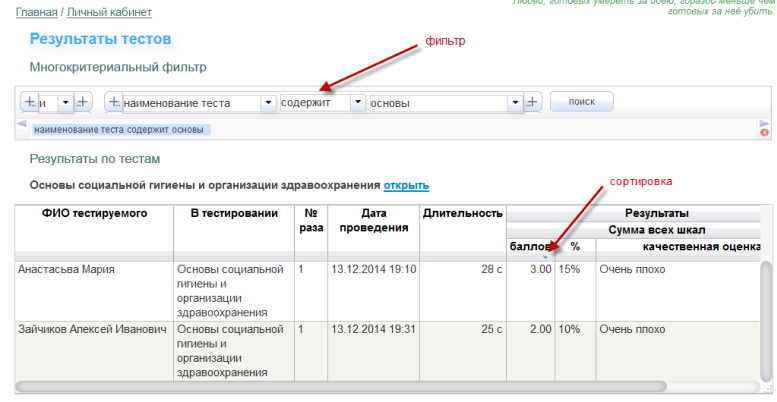Click right arrow of the filter summary bar
777x402 pixels.
pyautogui.click(x=765, y=124)
